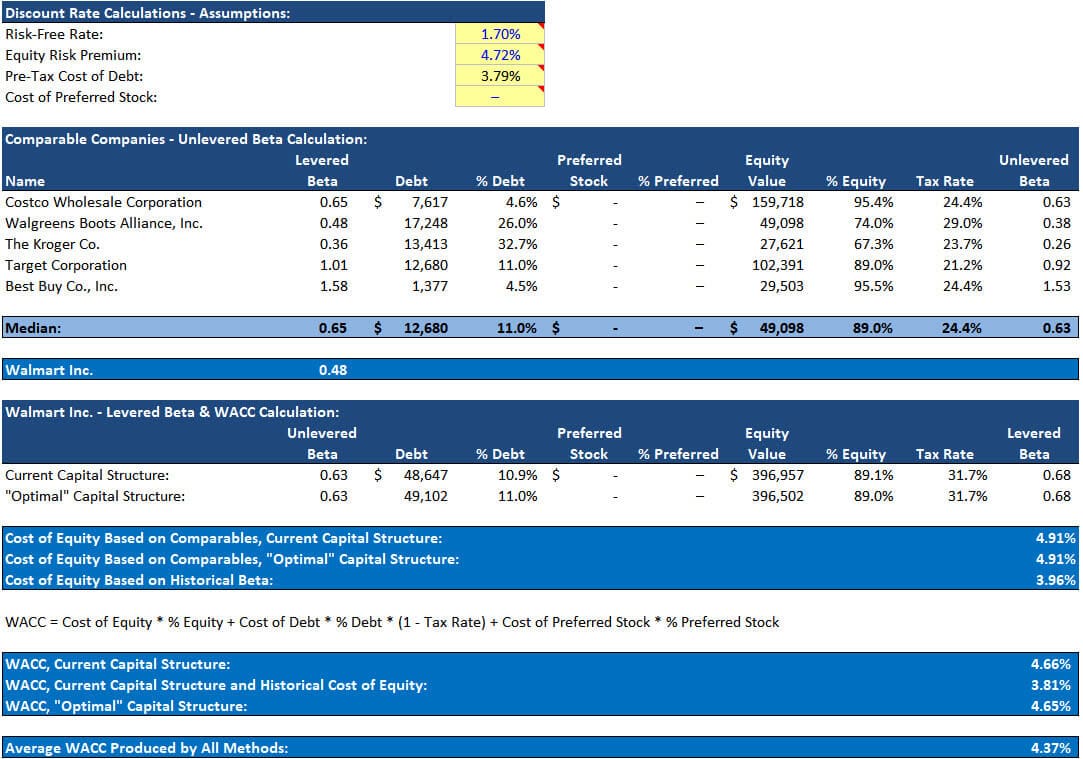Select Walmart Inc. historical beta value 0.48

(333, 369)
